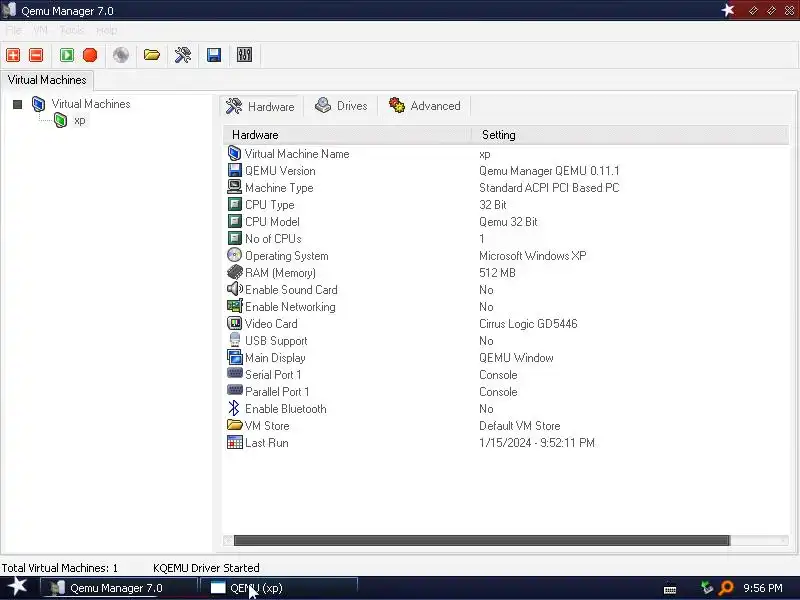Click the shield icon beside Virtual Machine Name
Image resolution: width=800 pixels, height=600 pixels.
click(234, 153)
